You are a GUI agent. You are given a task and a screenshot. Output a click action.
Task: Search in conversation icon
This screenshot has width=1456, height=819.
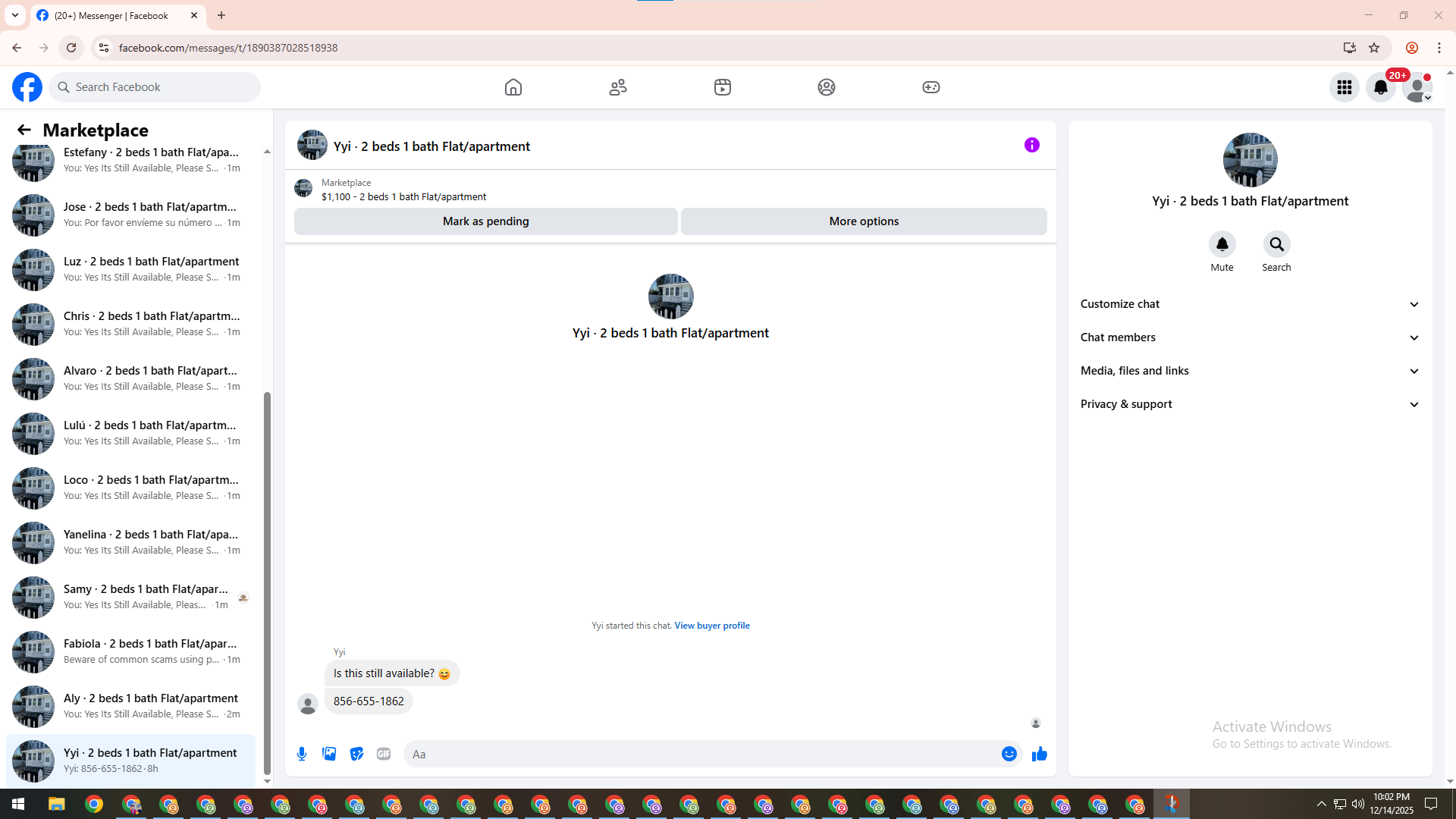pos(1276,244)
